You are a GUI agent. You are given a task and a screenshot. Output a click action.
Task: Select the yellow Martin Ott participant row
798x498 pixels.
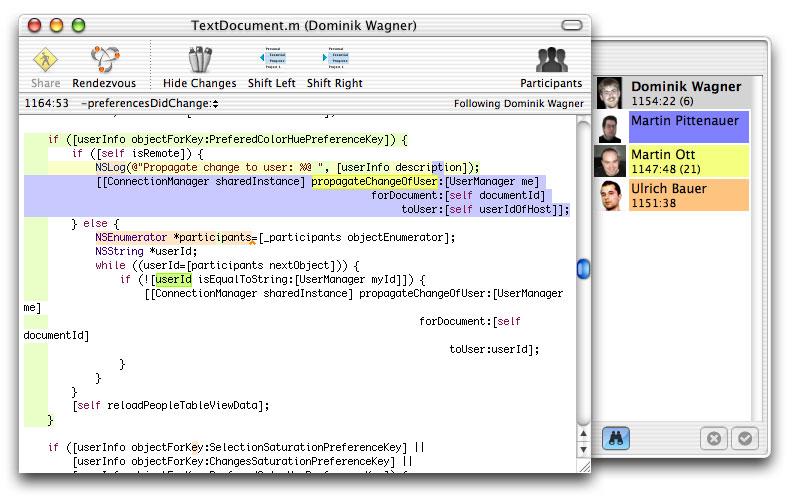689,161
